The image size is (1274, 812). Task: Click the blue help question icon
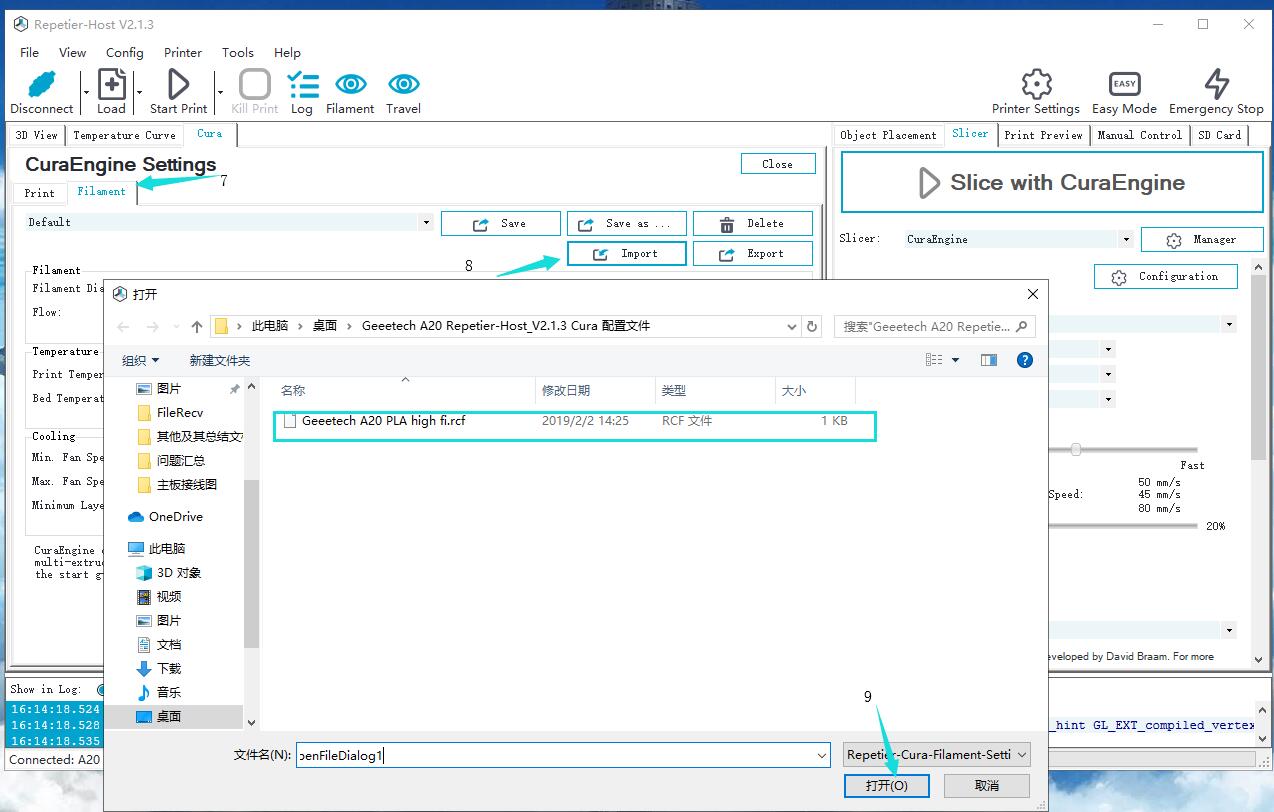[1024, 360]
